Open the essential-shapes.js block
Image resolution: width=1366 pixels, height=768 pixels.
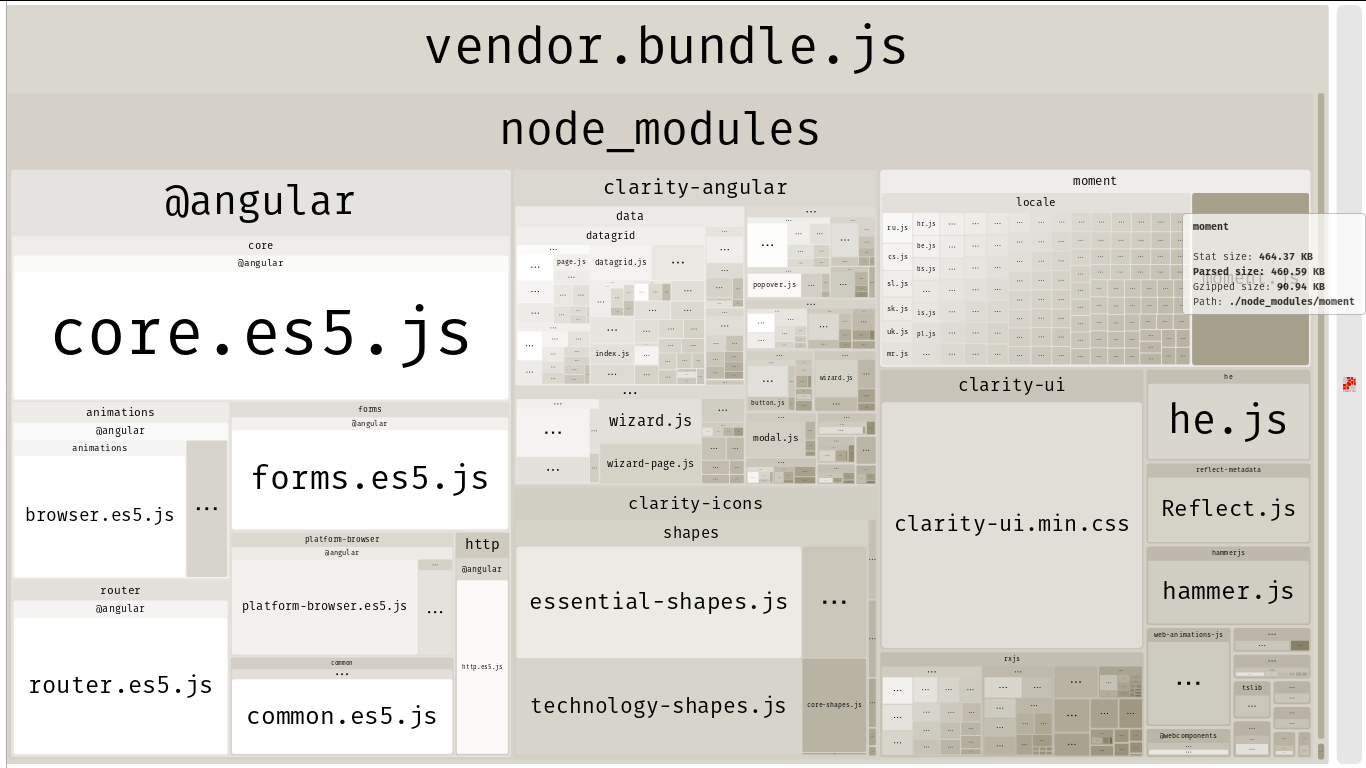pyautogui.click(x=659, y=602)
